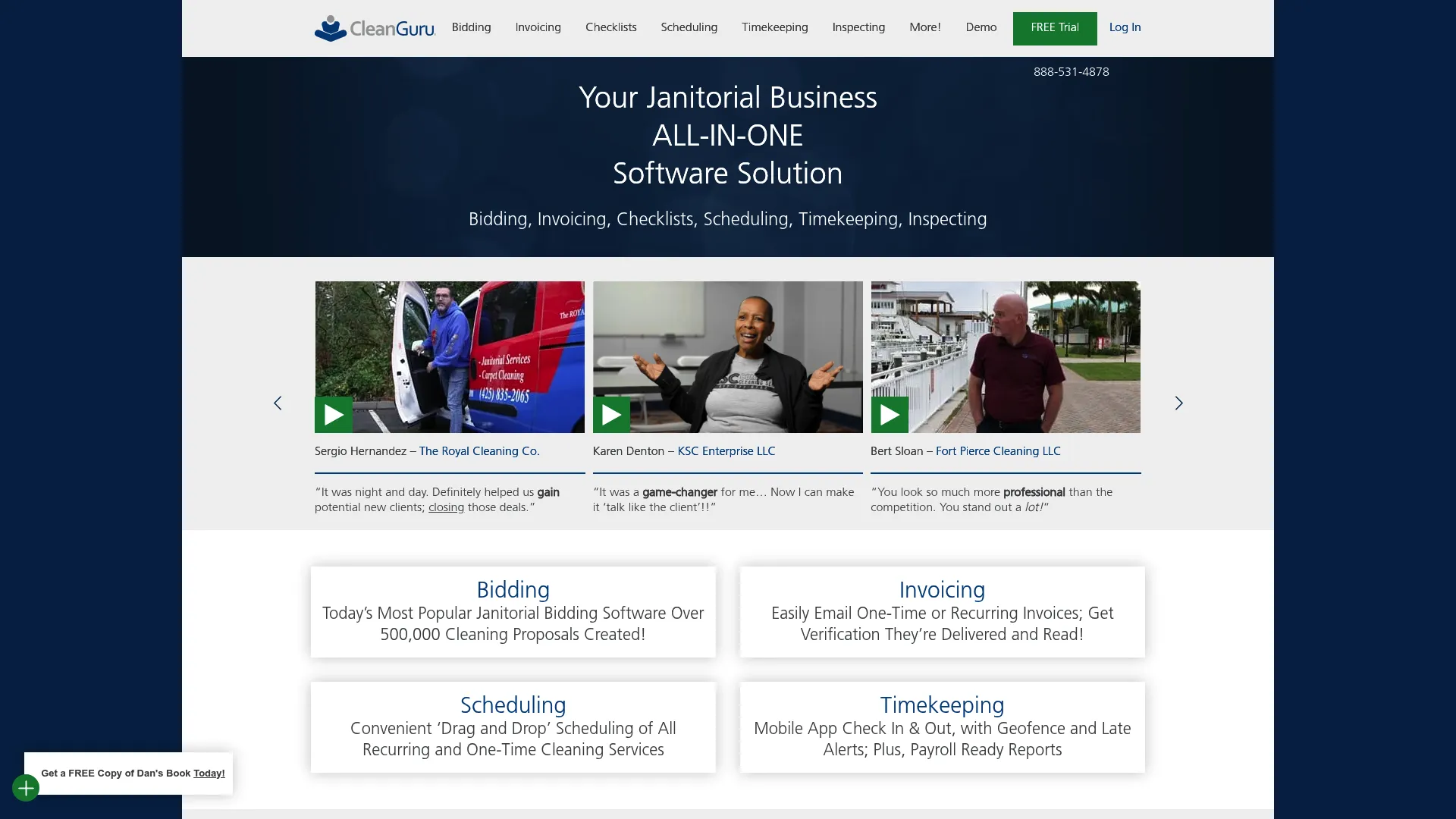This screenshot has width=1456, height=819.
Task: Play Sergio Hernandez testimonial video
Action: coord(334,415)
